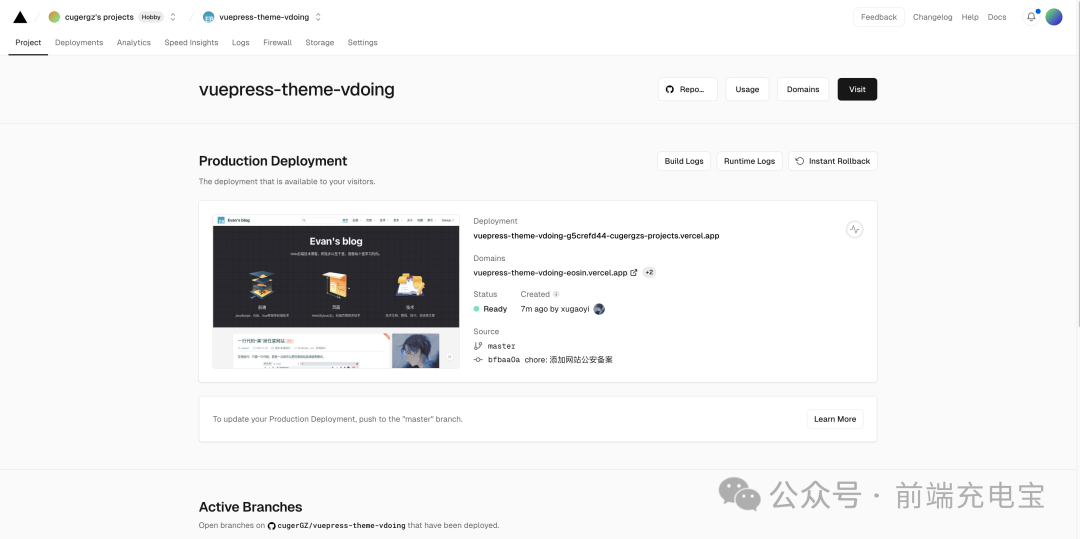
Task: Open commit bfbaa0a chore message
Action: coord(550,360)
